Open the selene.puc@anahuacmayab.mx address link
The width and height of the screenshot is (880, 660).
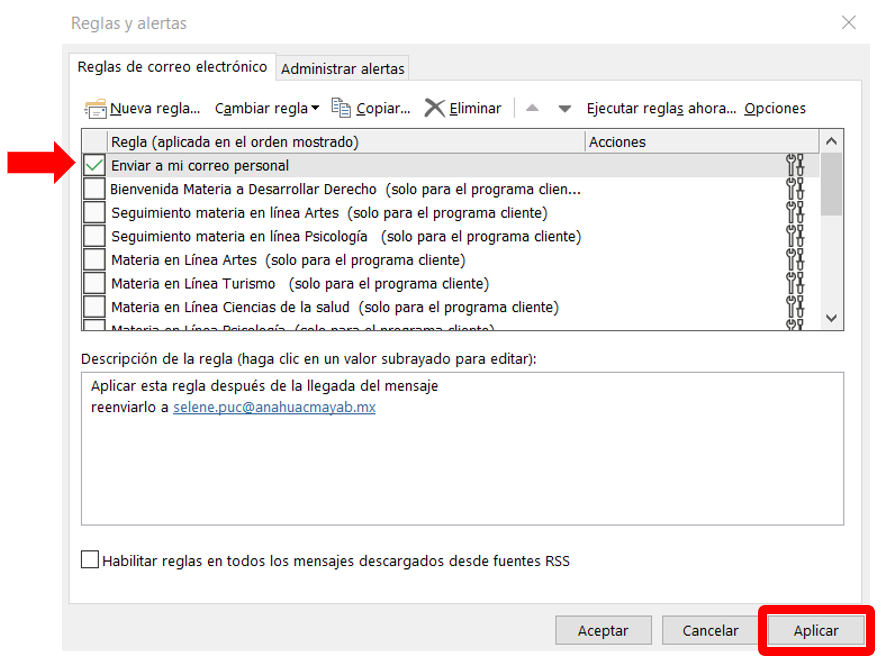(274, 408)
